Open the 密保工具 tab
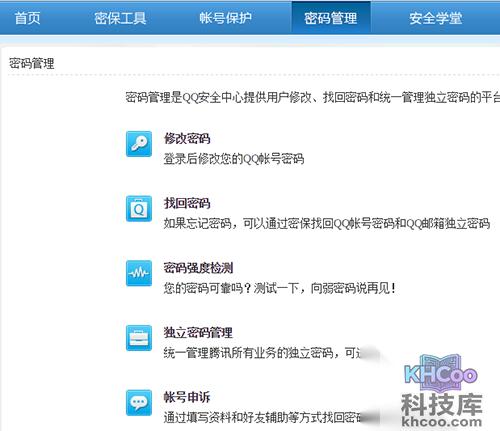The image size is (500, 431). coord(120,18)
